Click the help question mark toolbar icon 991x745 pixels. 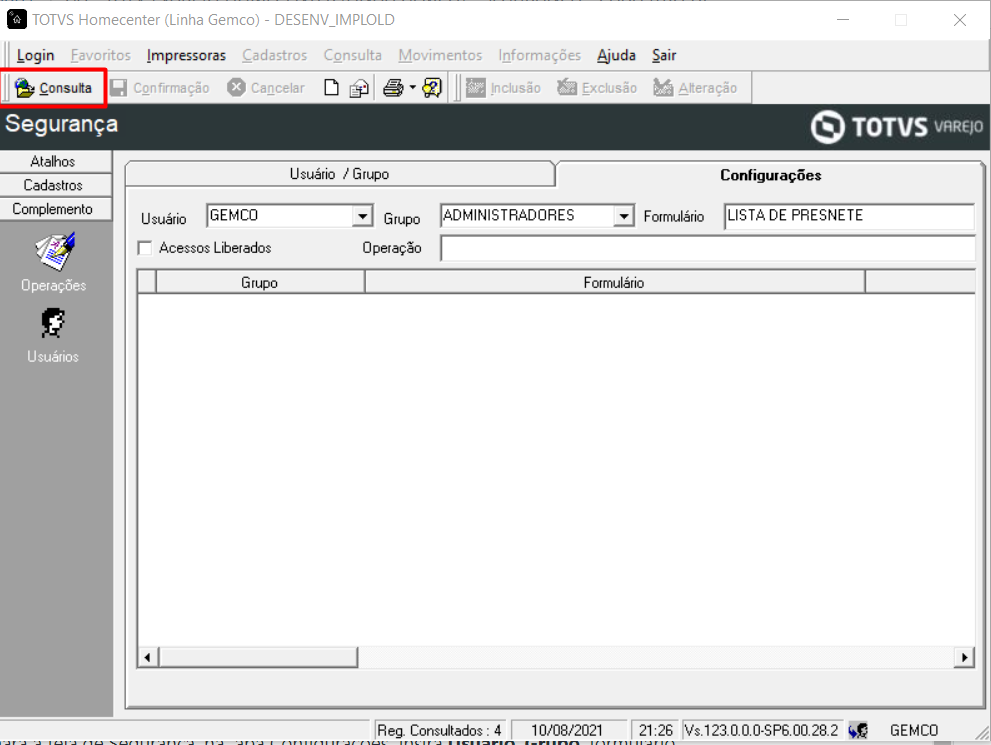(432, 88)
